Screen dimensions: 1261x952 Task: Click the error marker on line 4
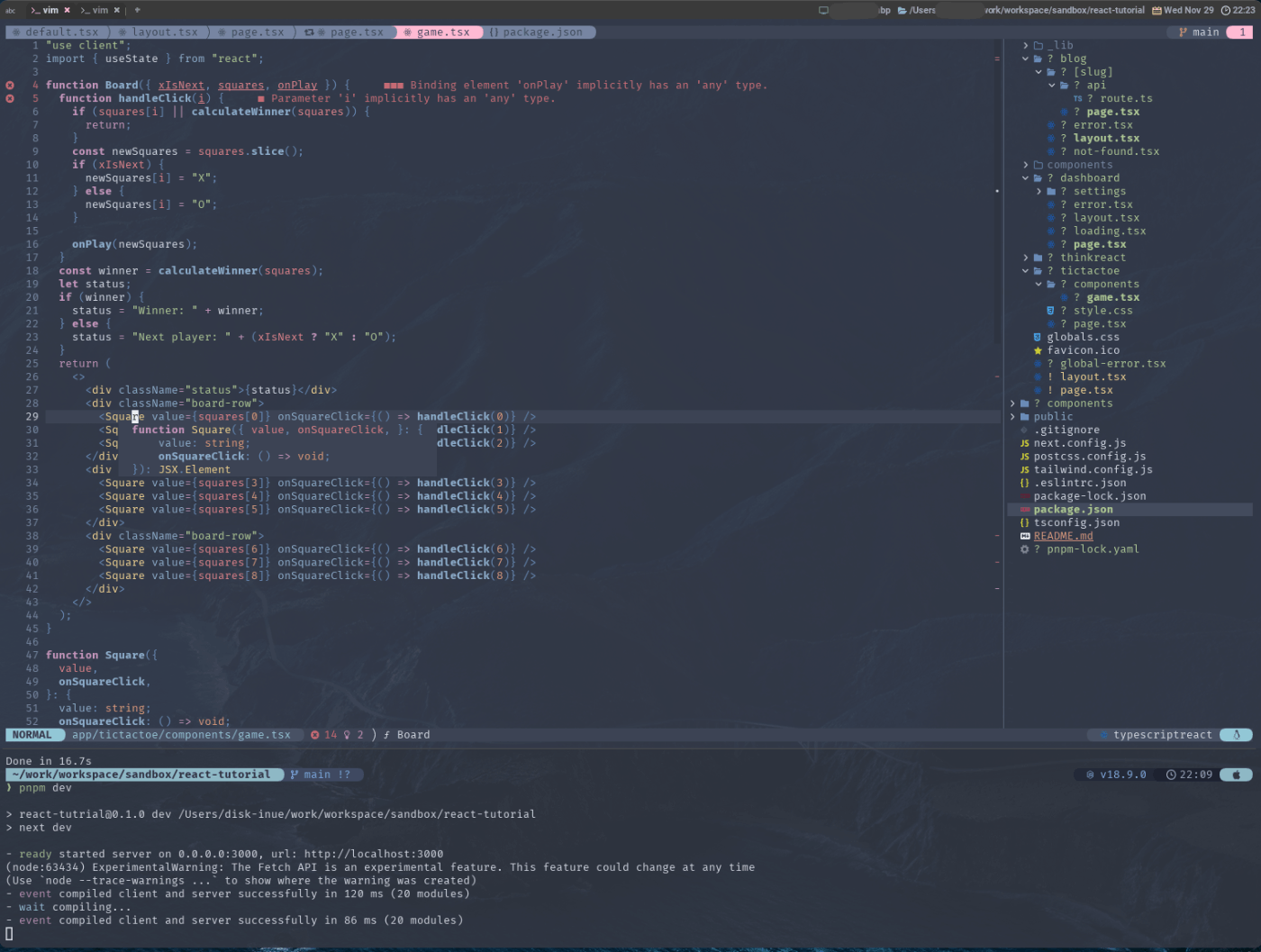10,86
